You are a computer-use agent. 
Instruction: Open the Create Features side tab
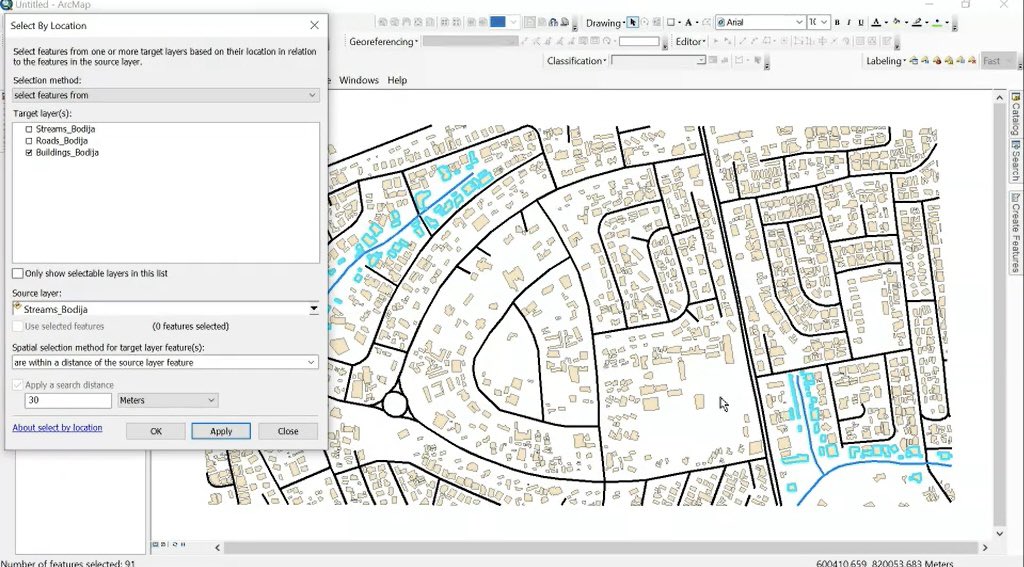[x=1016, y=233]
